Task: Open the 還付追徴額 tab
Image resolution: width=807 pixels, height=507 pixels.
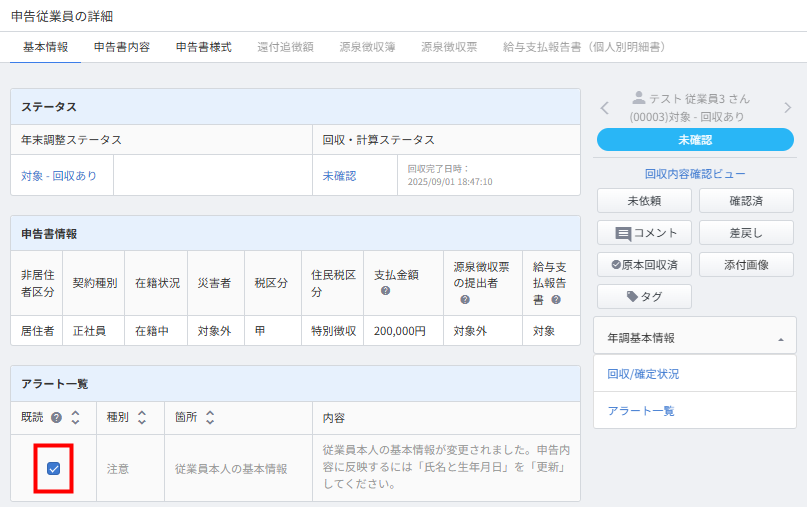Action: [286, 47]
